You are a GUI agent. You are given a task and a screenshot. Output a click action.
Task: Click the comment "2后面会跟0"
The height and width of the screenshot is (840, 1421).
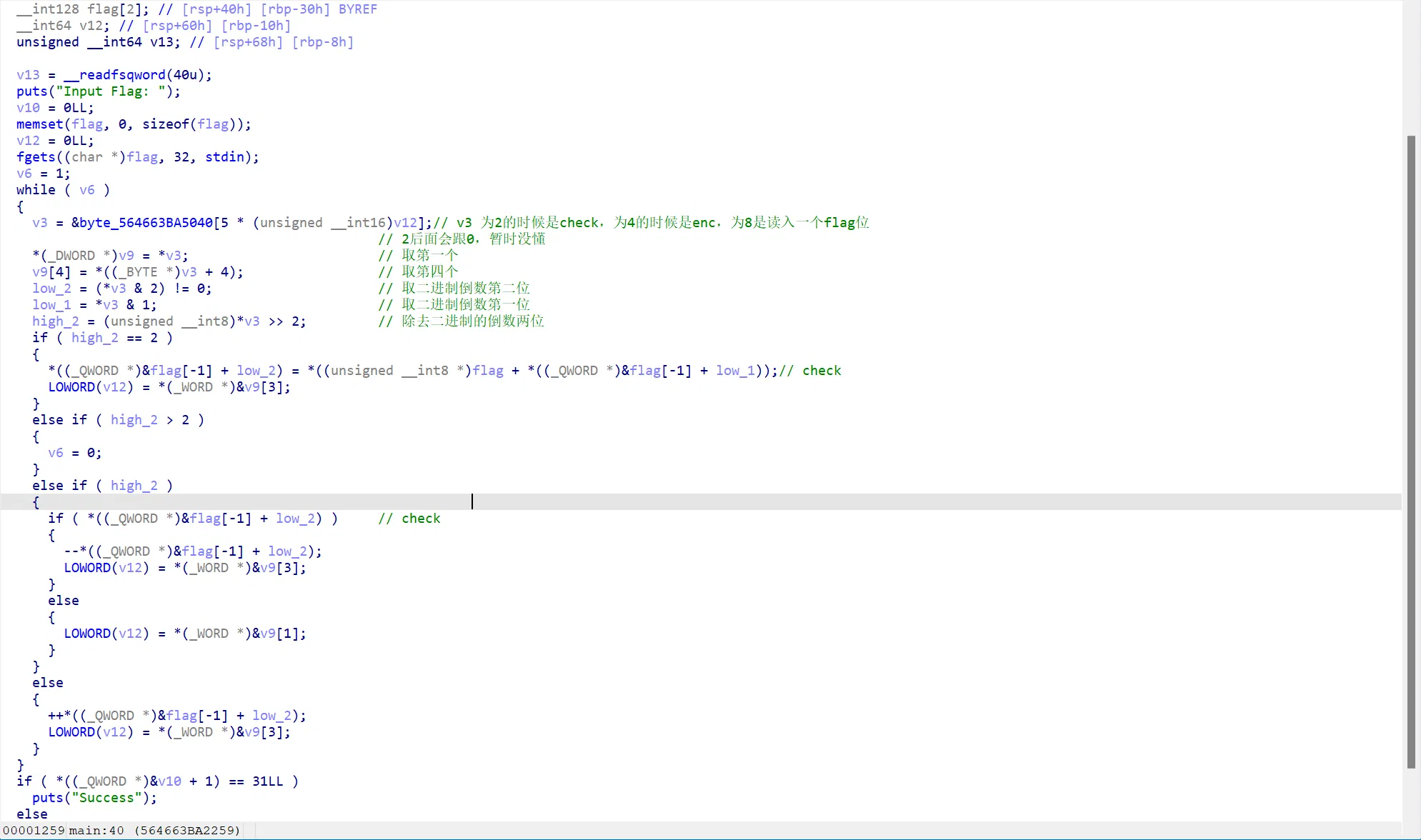point(437,239)
